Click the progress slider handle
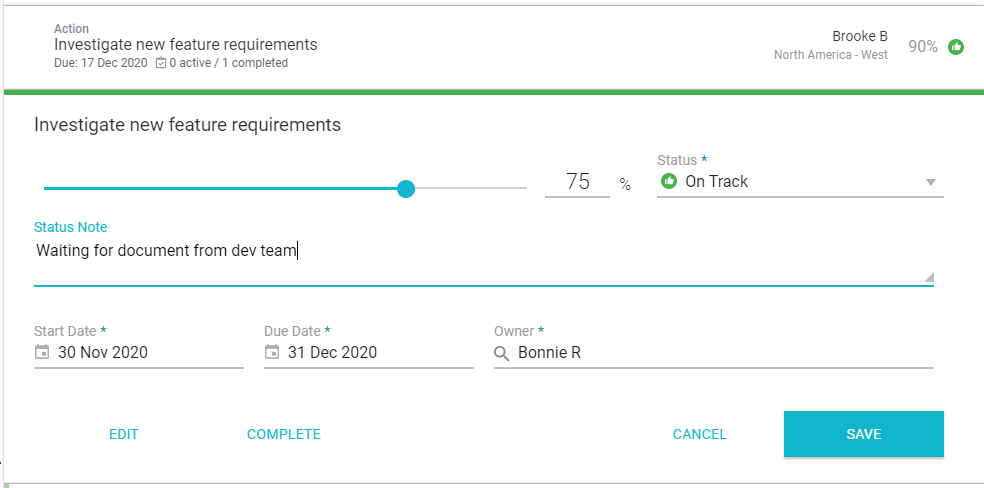This screenshot has height=488, width=984. coord(406,188)
